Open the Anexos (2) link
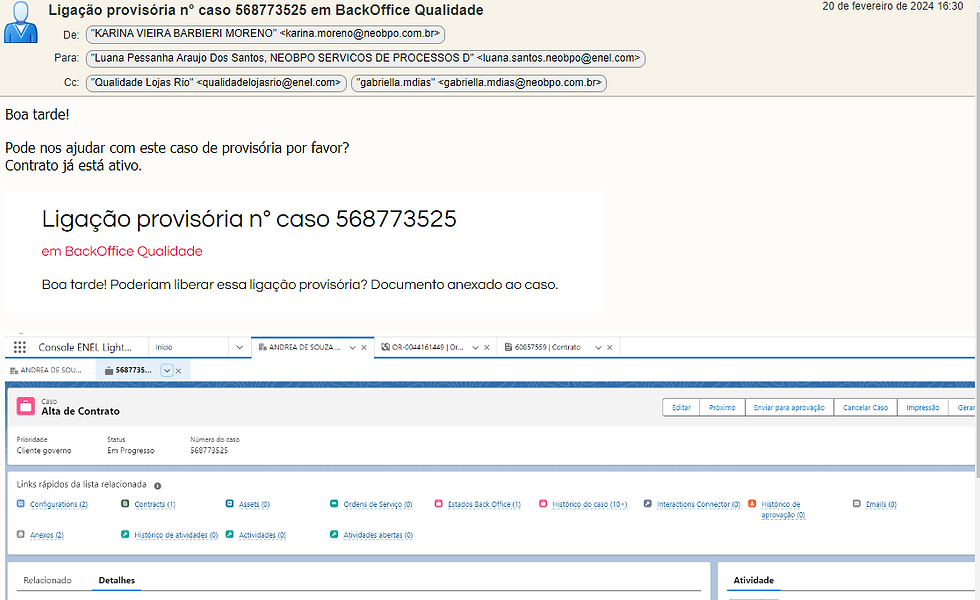 (x=47, y=535)
